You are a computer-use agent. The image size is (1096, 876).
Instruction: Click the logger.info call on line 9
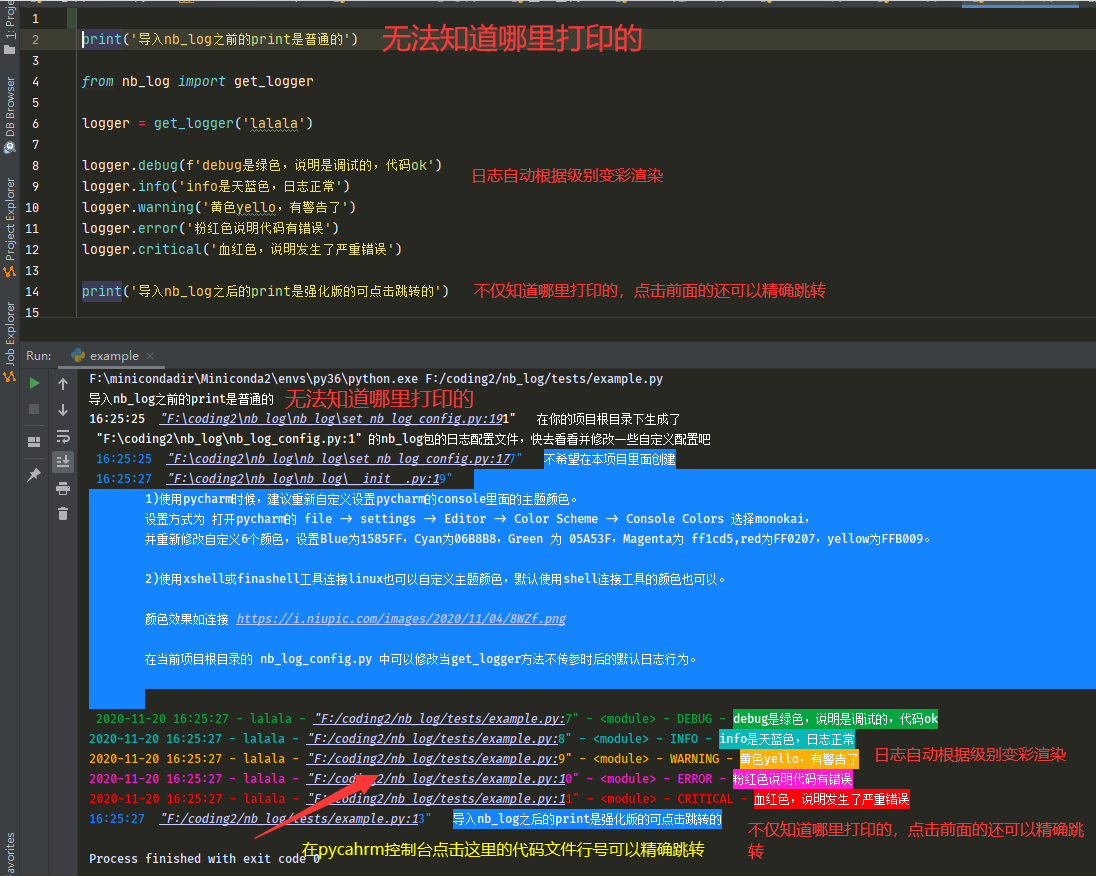(216, 187)
